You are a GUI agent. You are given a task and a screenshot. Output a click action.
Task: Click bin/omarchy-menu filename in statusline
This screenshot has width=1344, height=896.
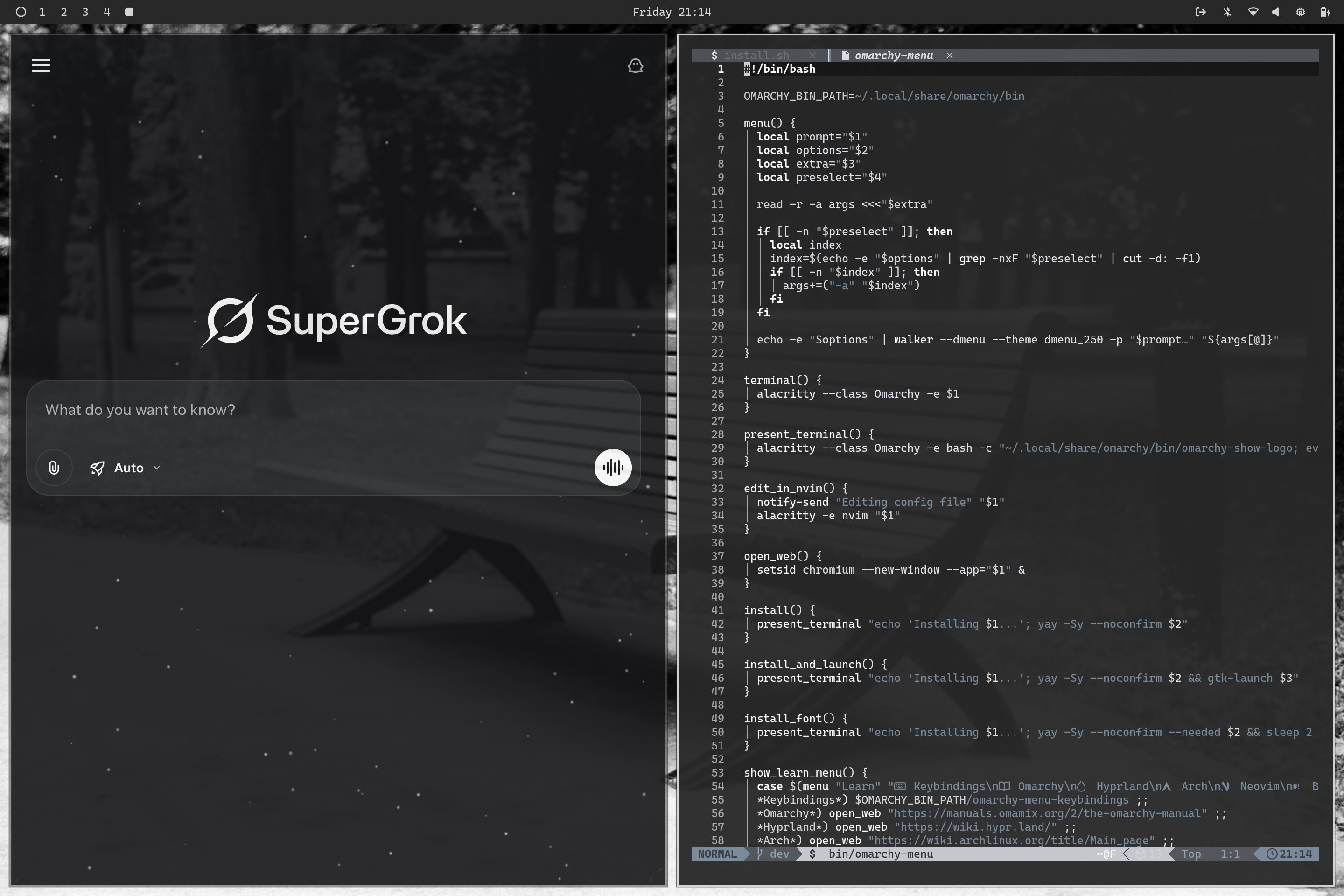[x=881, y=854]
